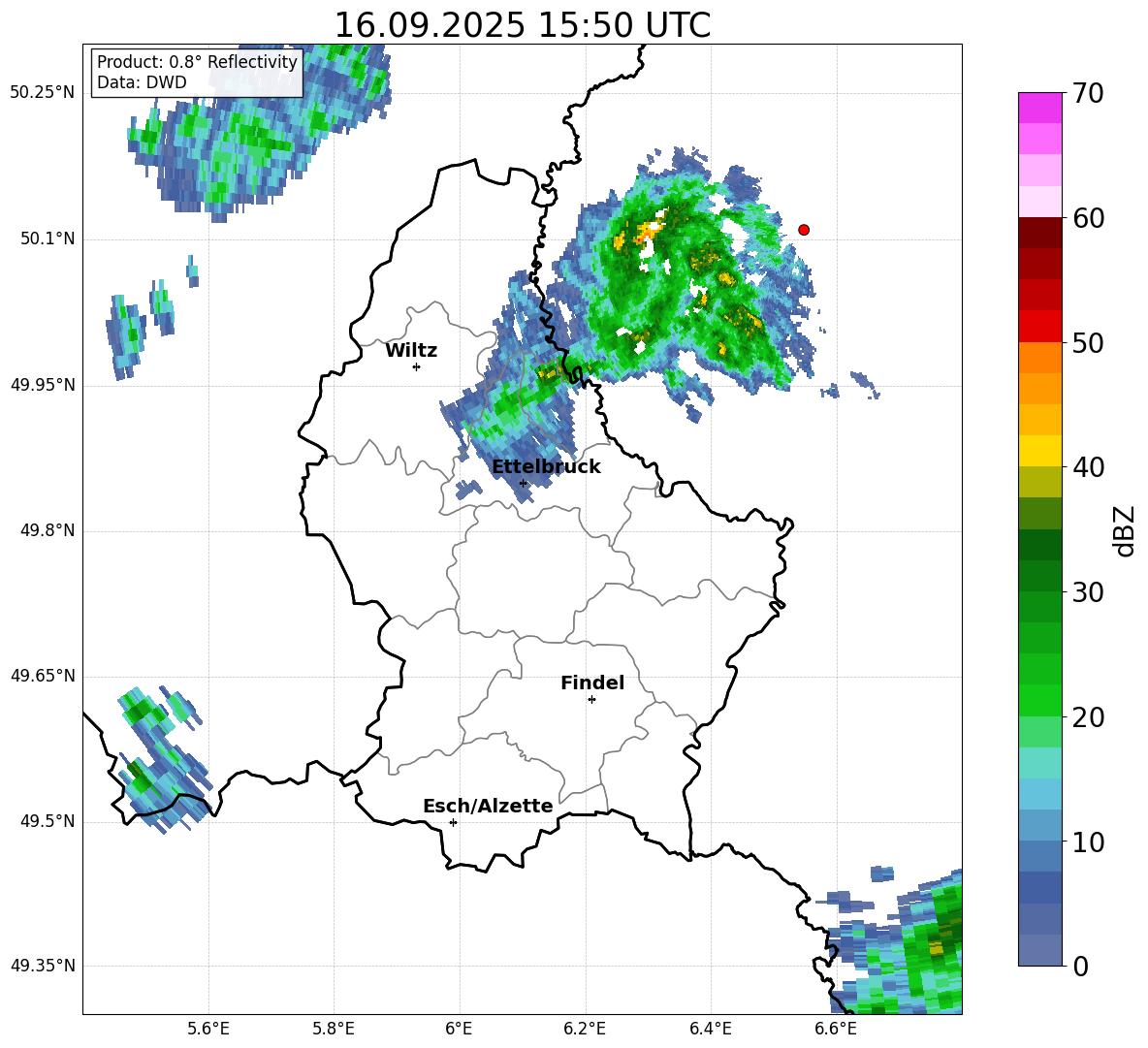Click the 6.6°E longitude label
Screen dimensions: 1148x1048
tap(836, 1029)
